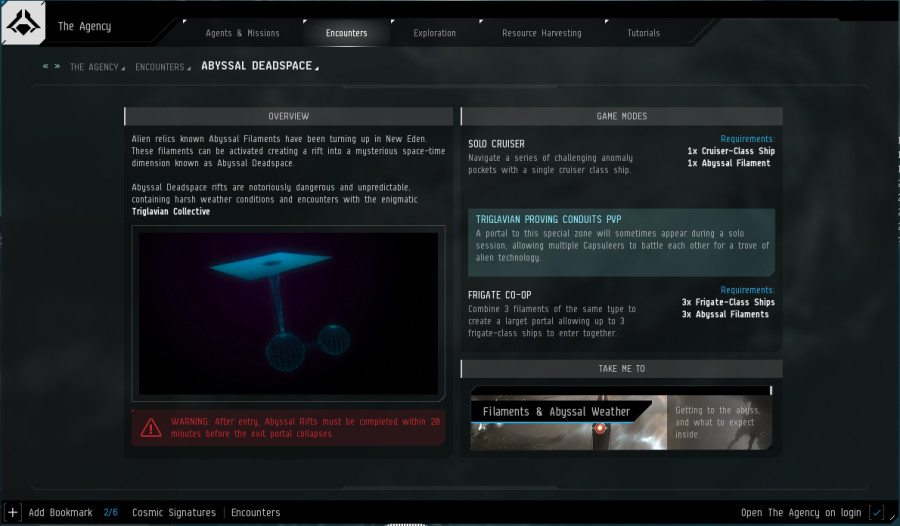Click '3x Abyssal Filaments' requirement

pos(725,314)
